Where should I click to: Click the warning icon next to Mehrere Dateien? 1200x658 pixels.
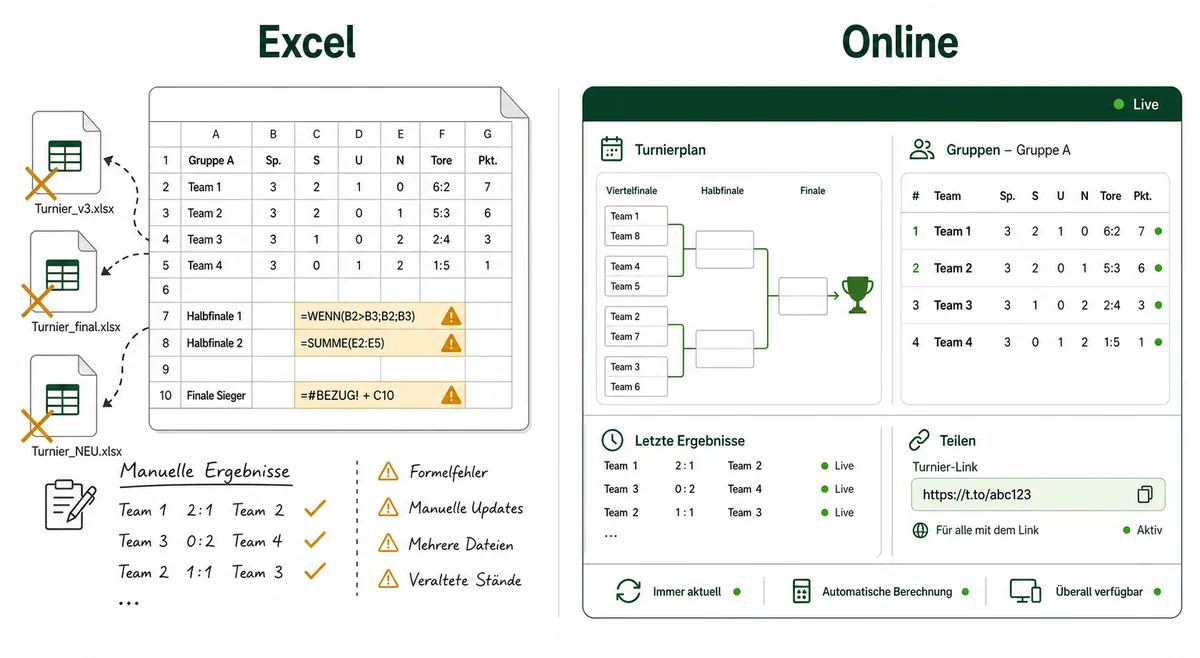[x=388, y=544]
